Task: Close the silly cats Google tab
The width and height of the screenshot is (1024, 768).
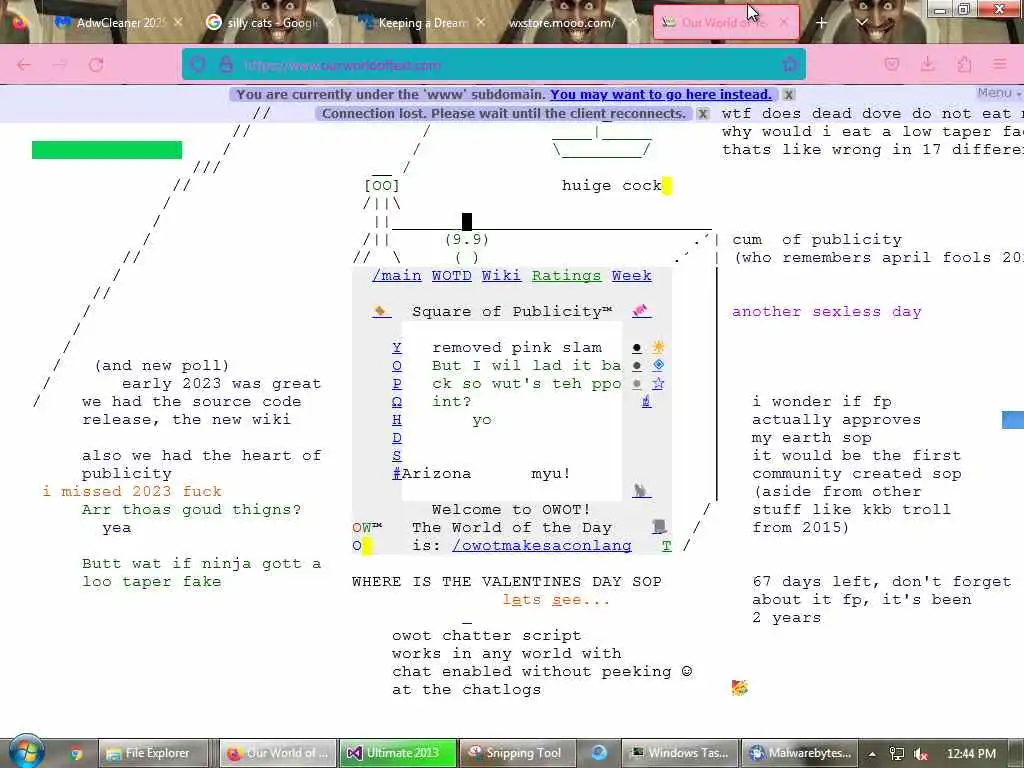Action: (330, 22)
